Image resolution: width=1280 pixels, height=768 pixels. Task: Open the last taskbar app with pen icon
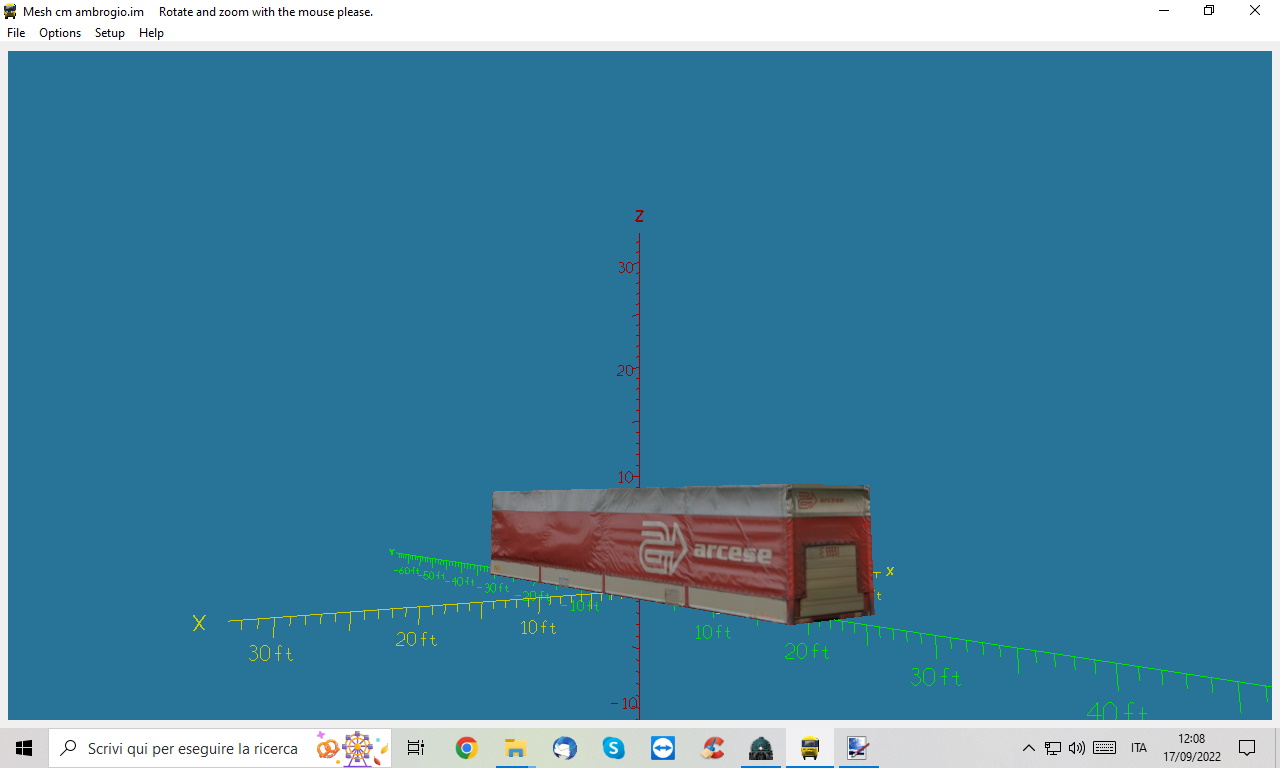(858, 748)
